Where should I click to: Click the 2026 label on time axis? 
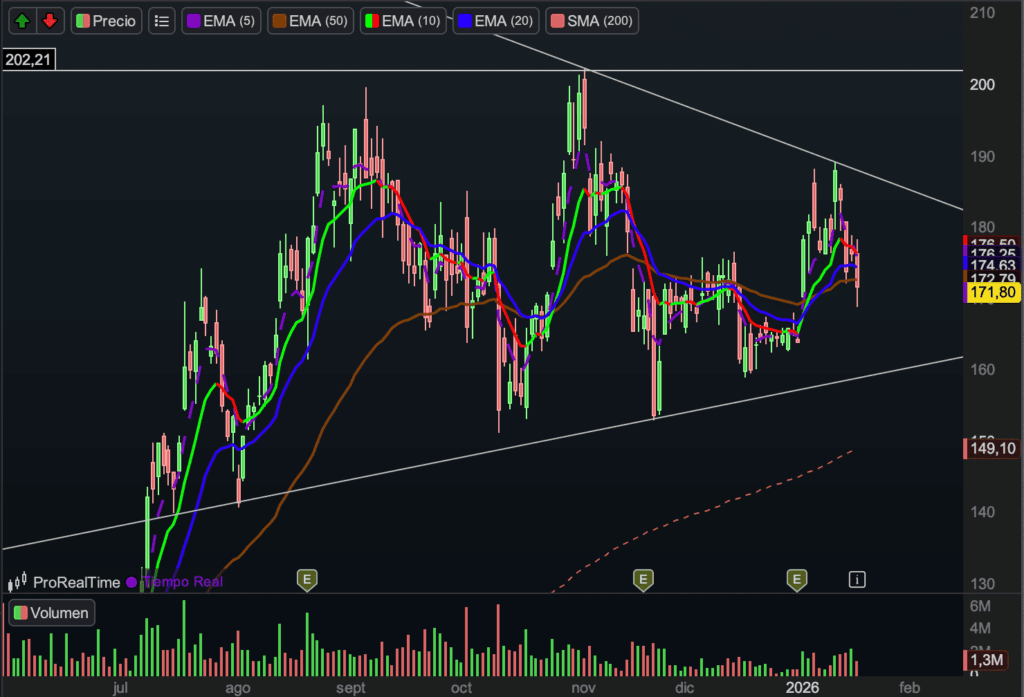click(803, 688)
